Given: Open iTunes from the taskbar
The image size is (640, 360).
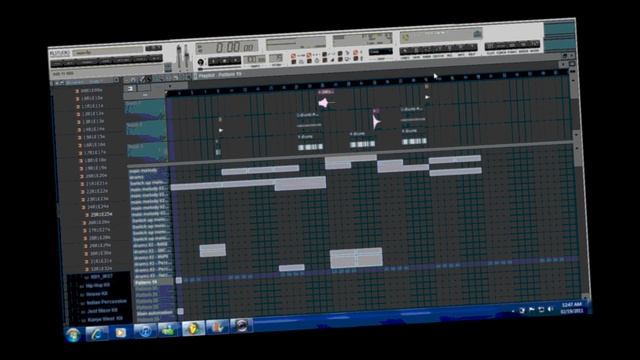Looking at the screenshot, I should click(x=145, y=331).
